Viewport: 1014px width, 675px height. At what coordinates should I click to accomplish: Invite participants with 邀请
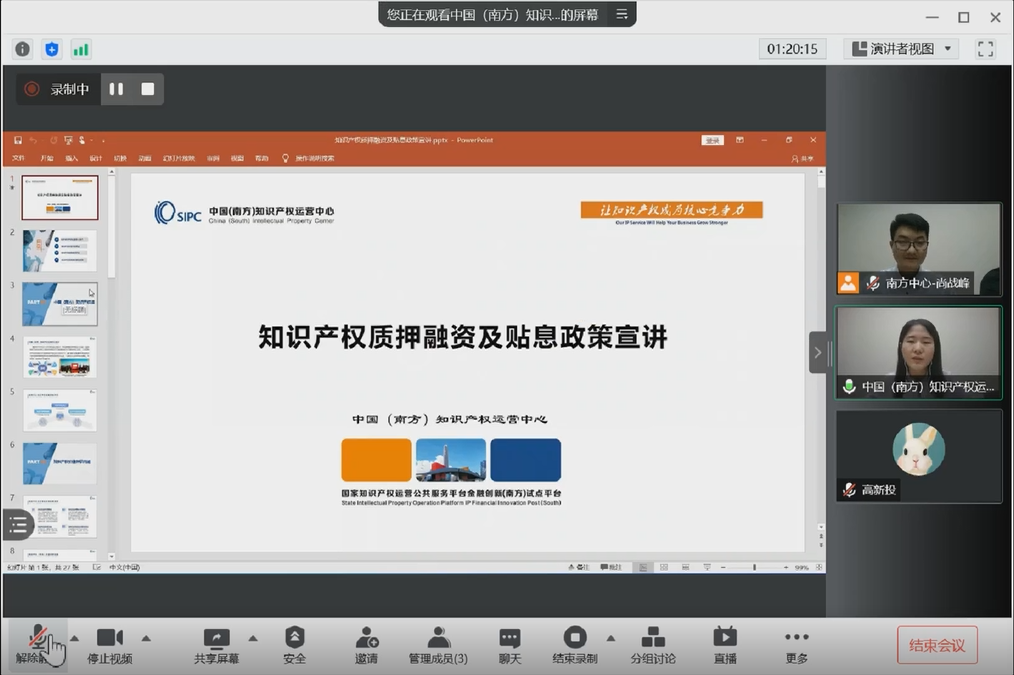(366, 645)
